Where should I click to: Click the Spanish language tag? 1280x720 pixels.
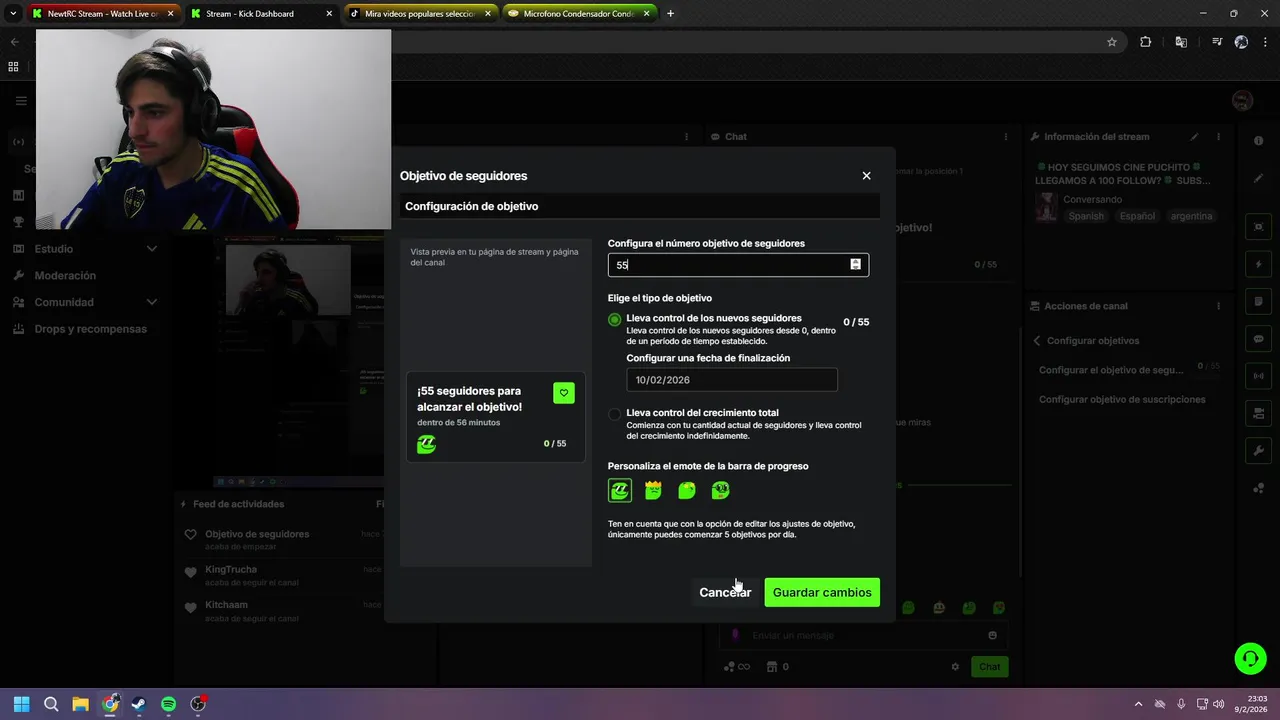[x=1086, y=216]
